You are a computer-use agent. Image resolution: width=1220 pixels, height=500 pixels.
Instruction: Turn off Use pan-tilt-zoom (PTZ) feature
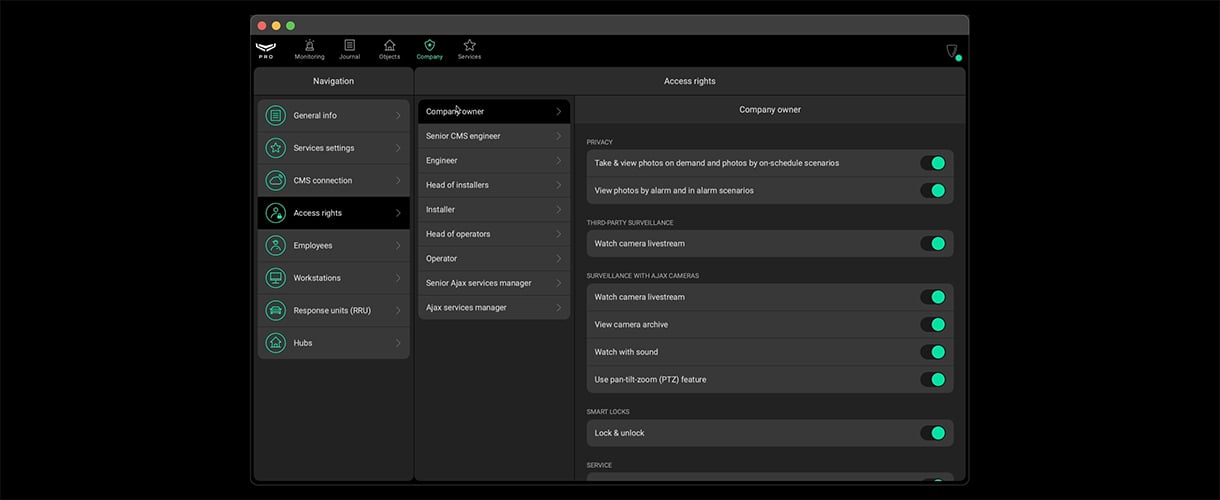(933, 380)
